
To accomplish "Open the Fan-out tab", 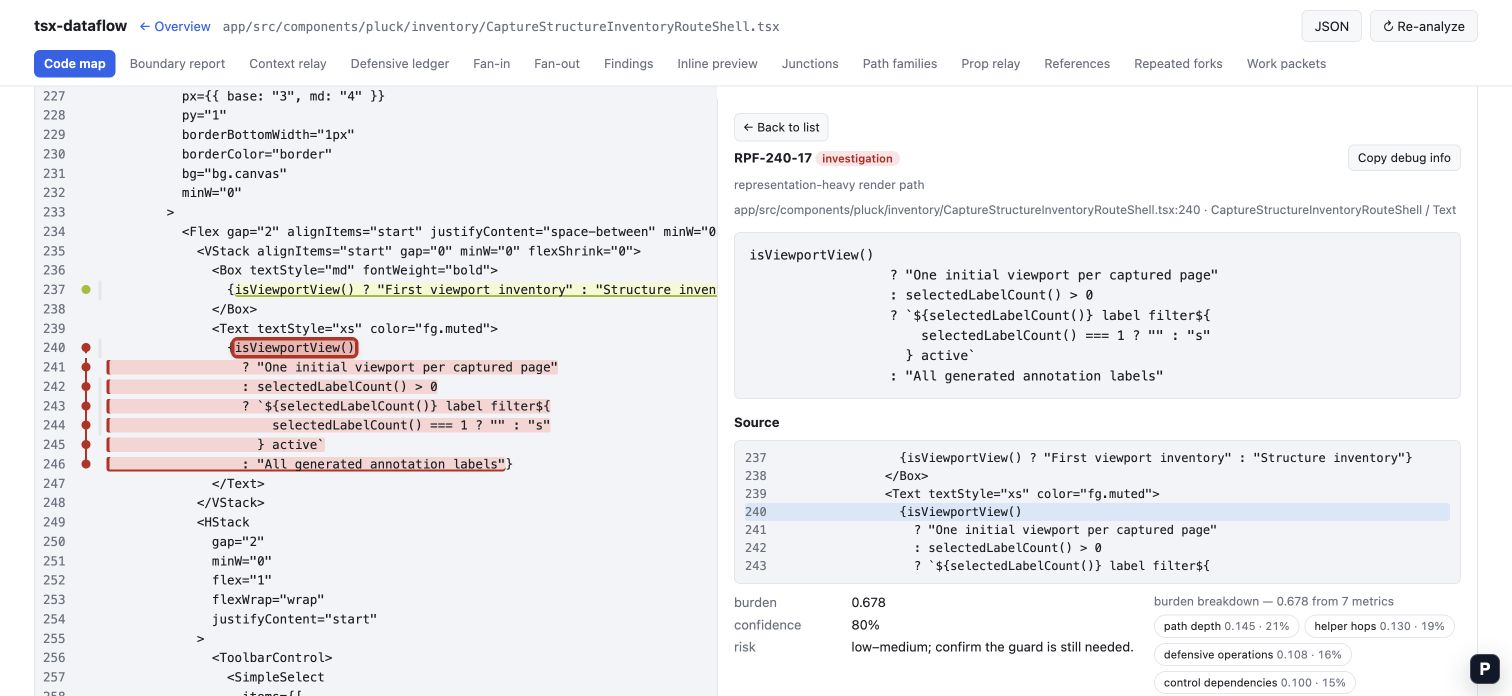I will (x=557, y=63).
